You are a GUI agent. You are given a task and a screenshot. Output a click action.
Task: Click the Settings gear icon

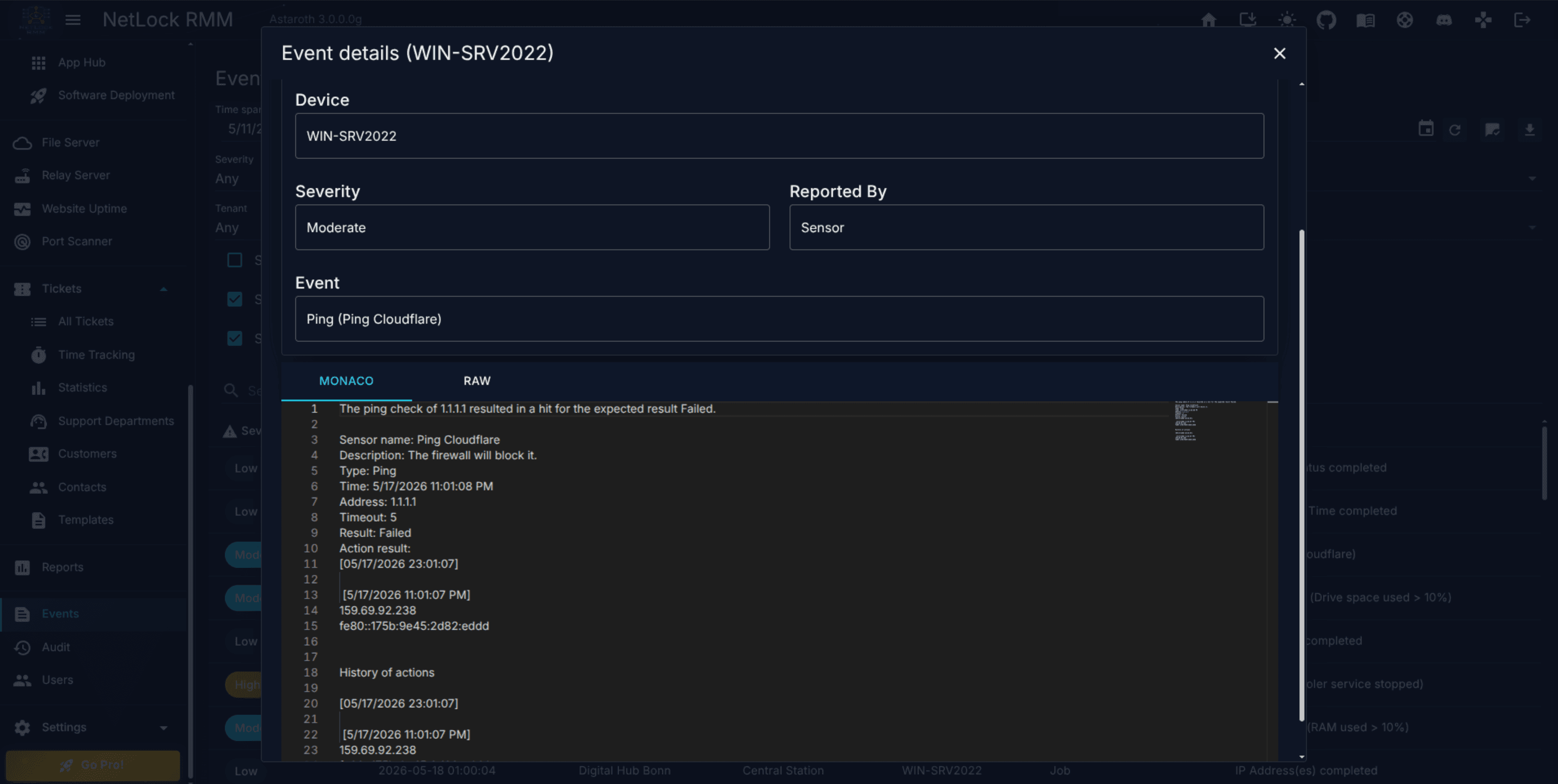(x=22, y=728)
